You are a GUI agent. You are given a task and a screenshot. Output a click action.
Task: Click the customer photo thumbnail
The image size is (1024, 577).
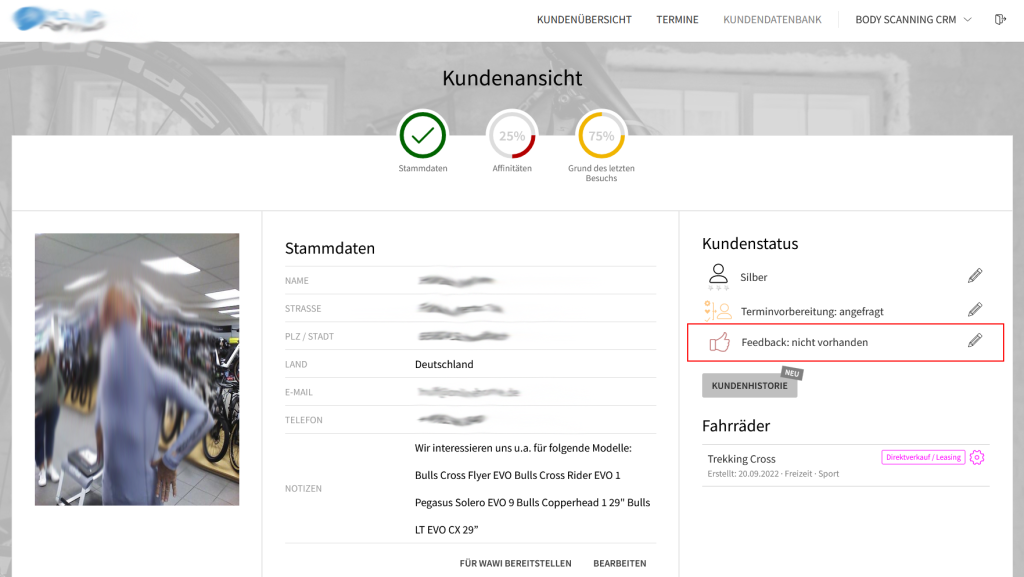(137, 369)
